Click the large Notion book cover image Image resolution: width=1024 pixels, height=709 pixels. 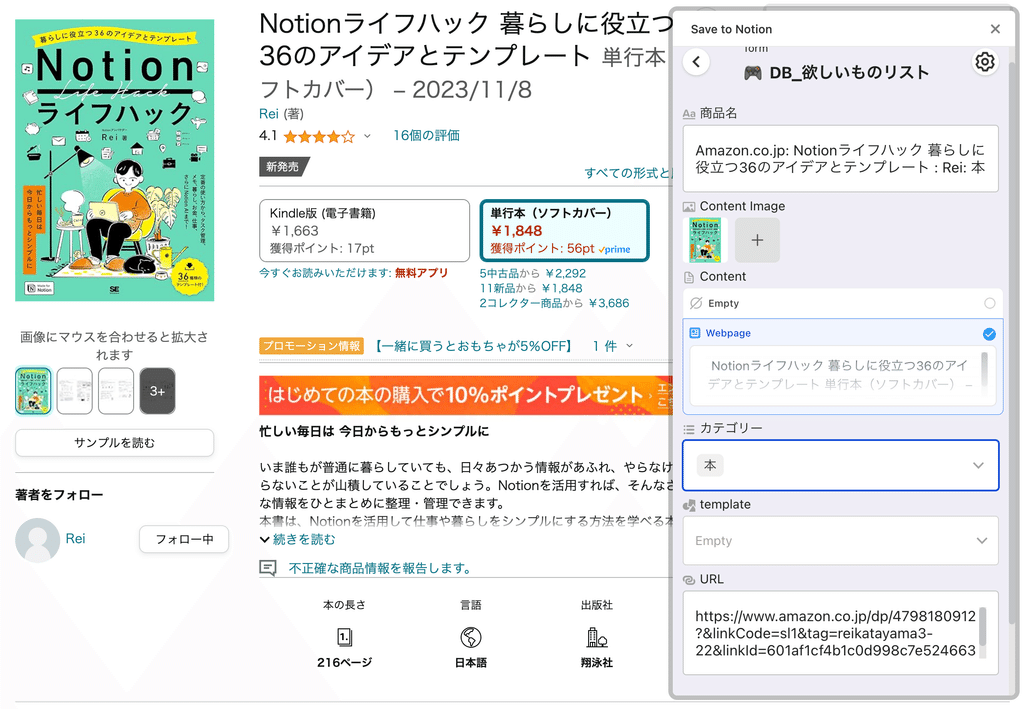[x=114, y=160]
